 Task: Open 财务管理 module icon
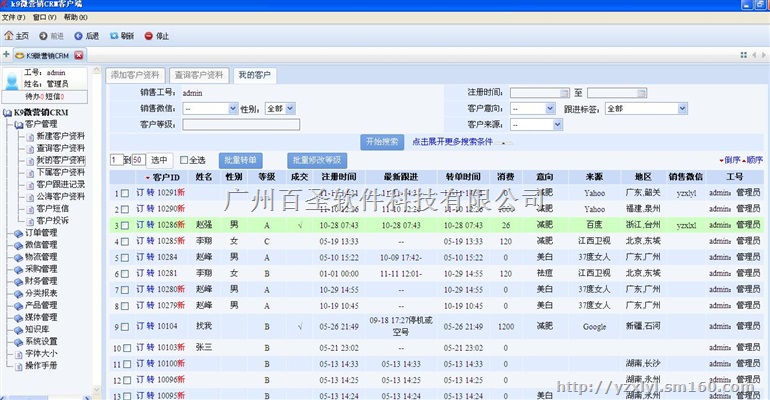[19, 281]
